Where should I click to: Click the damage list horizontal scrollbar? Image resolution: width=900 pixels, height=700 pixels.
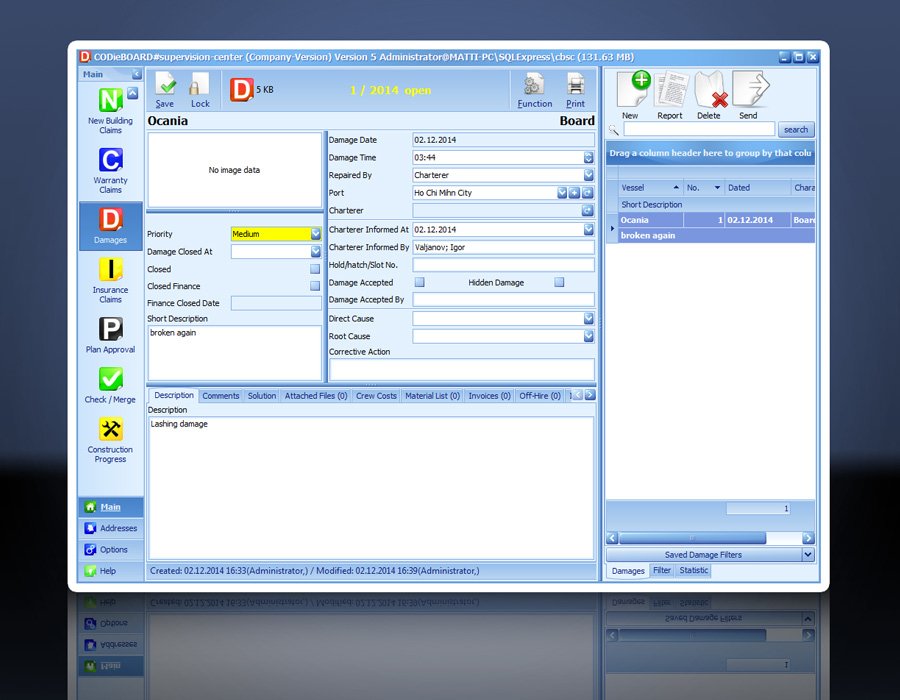tap(692, 538)
